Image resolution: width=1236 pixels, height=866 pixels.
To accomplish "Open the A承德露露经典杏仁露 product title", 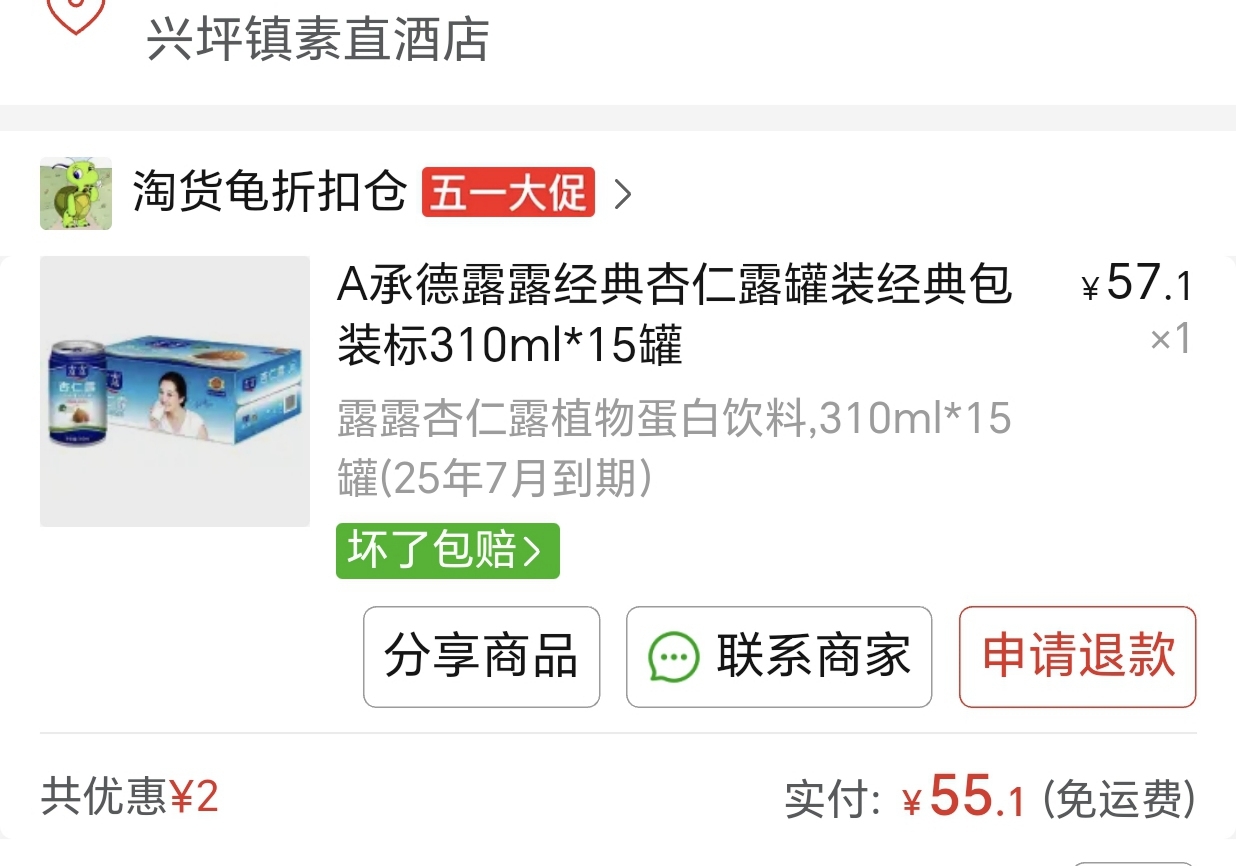I will coord(675,315).
